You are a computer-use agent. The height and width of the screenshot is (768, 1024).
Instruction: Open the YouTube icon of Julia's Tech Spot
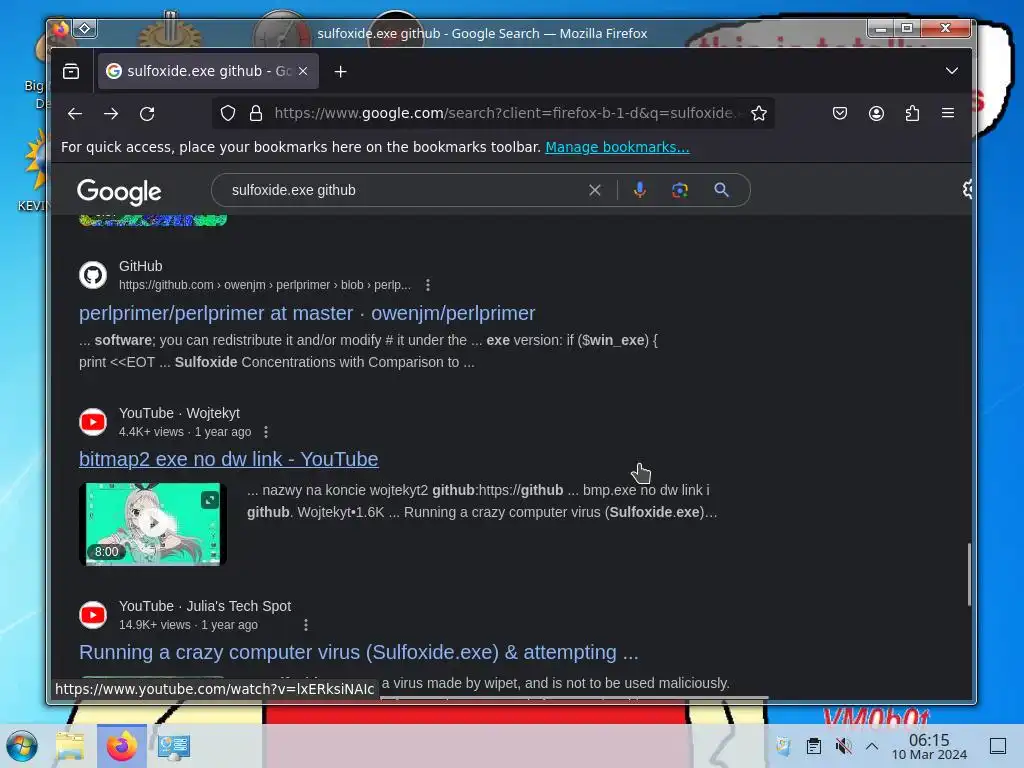(x=93, y=615)
